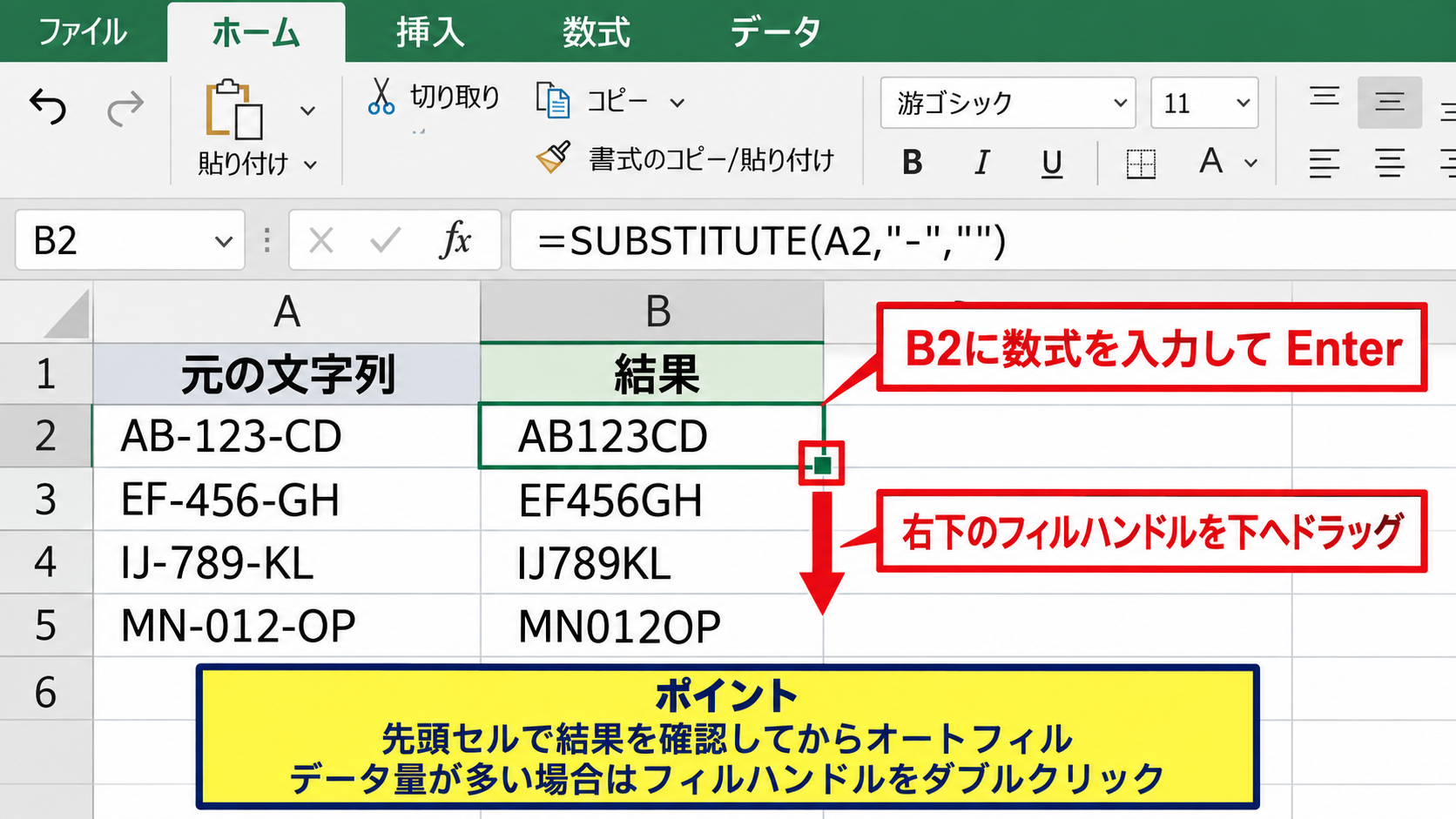
Task: Cancel formula entry with the X icon
Action: coord(321,240)
